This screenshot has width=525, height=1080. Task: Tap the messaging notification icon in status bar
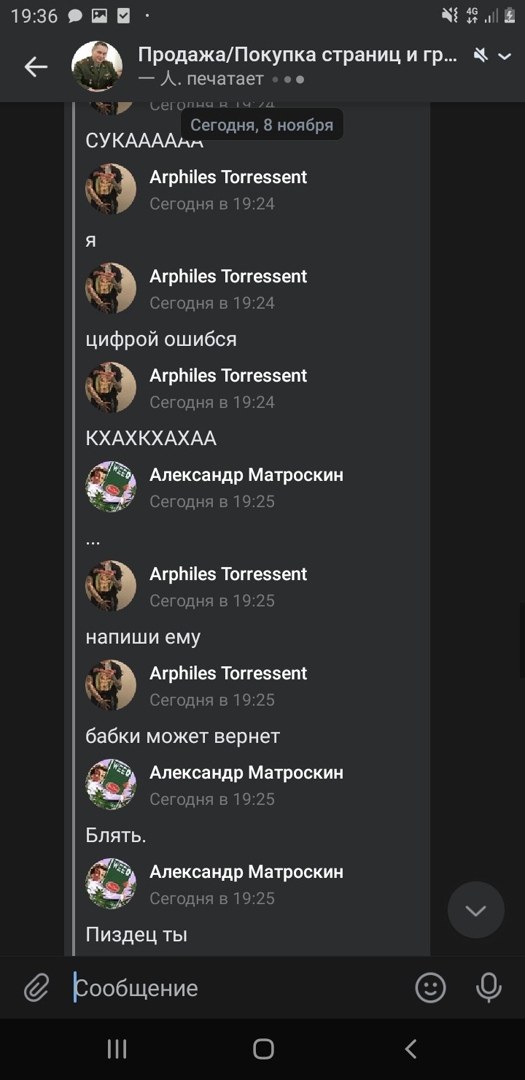point(76,16)
